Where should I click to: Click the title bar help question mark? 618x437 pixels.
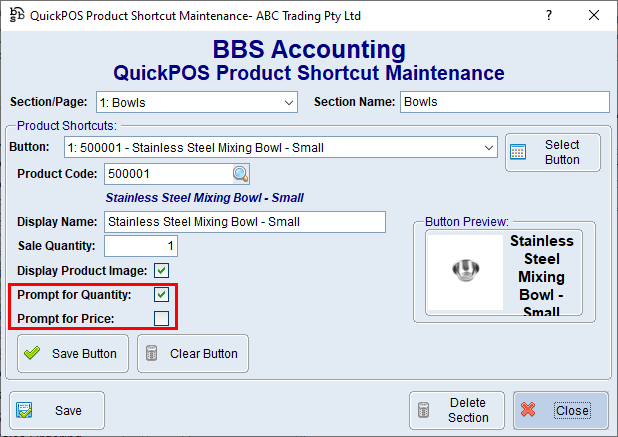[547, 16]
